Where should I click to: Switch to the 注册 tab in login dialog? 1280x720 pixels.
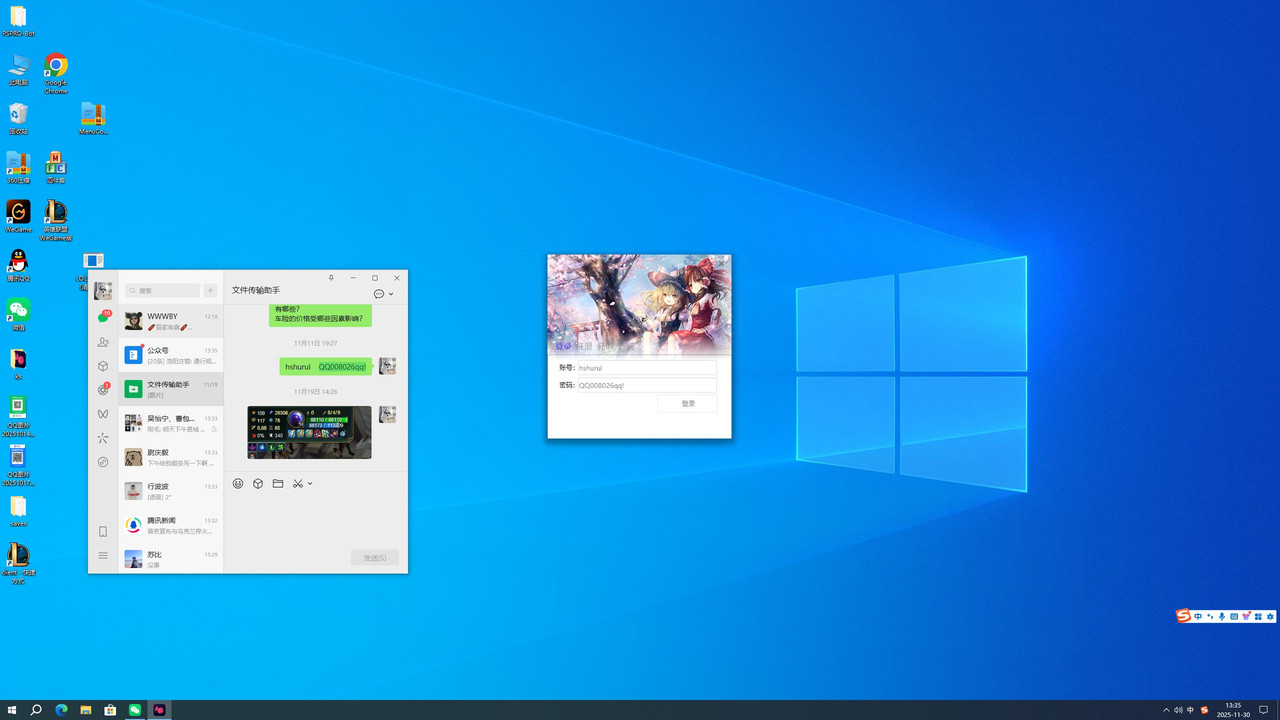584,346
